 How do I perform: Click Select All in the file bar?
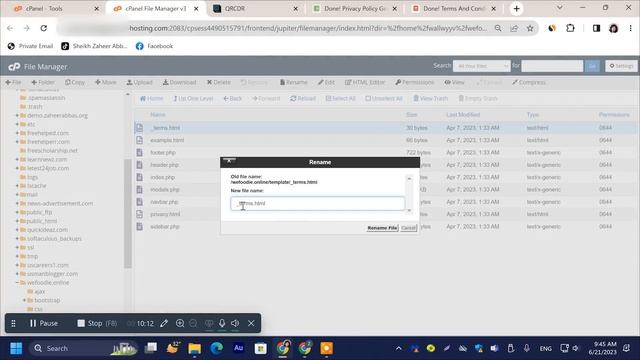click(340, 98)
